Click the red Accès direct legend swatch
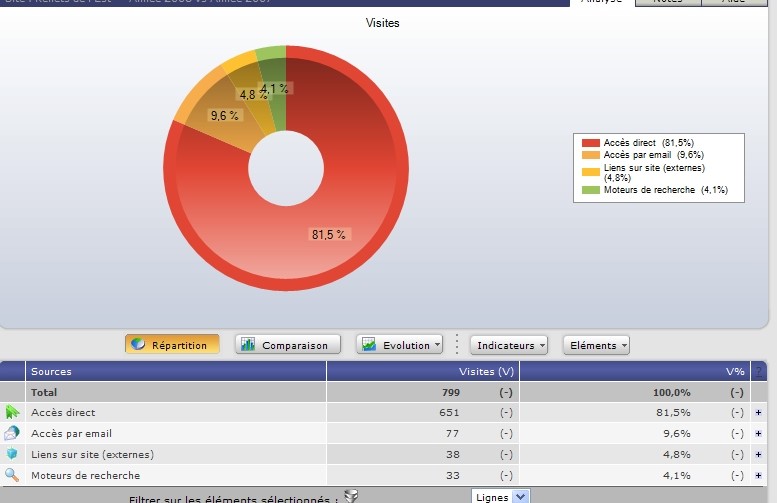Screen dimensions: 777x503 [x=590, y=143]
